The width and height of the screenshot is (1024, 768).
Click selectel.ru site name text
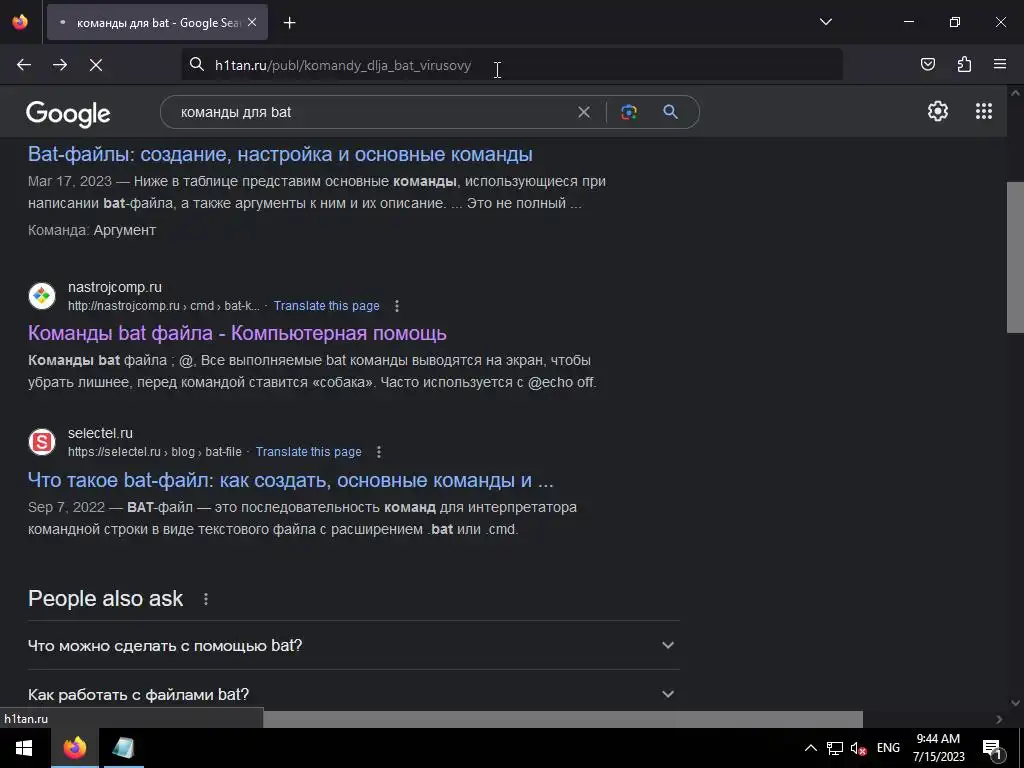[100, 434]
